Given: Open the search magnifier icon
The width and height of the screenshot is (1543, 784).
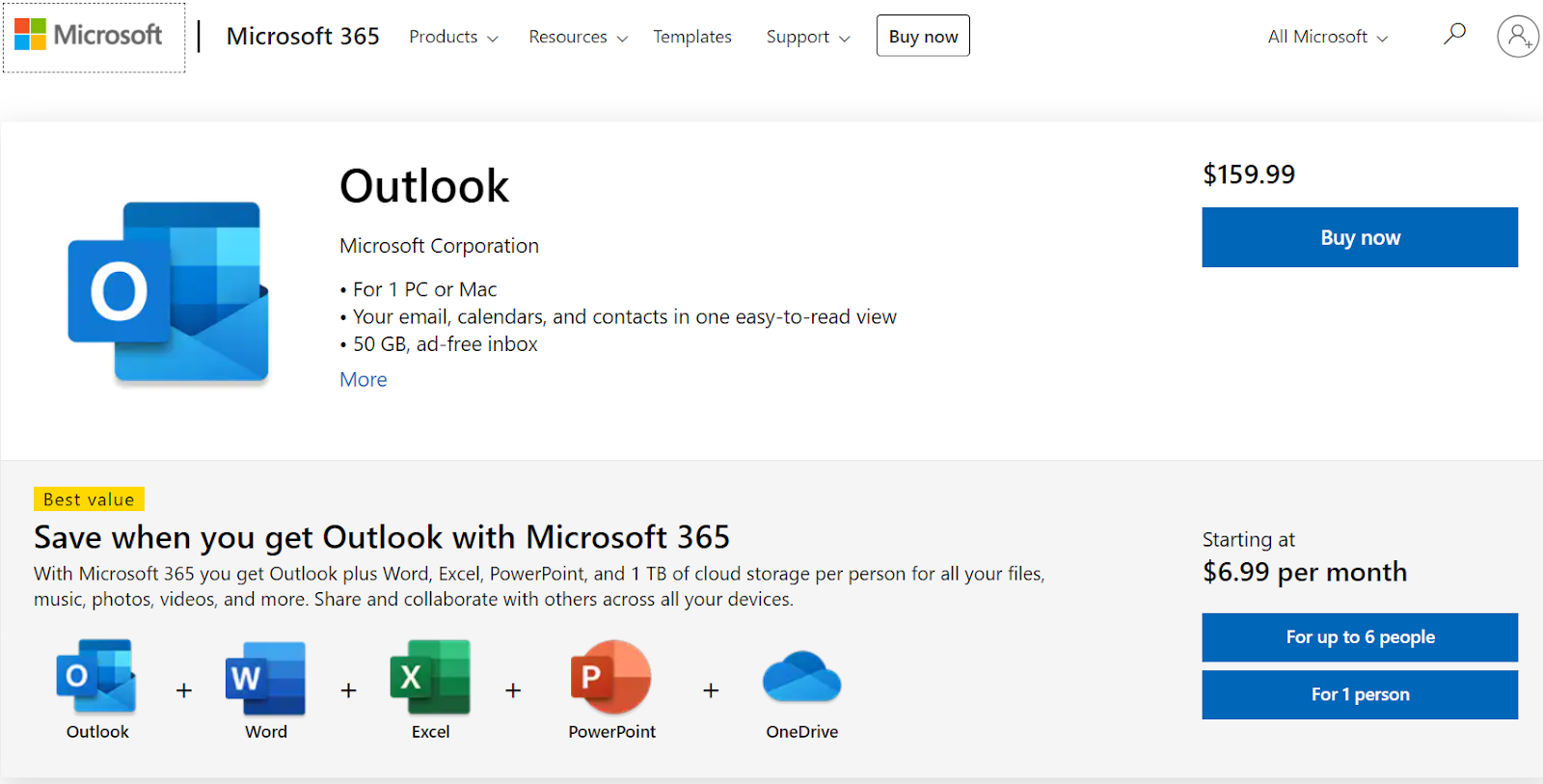Looking at the screenshot, I should coord(1454,35).
